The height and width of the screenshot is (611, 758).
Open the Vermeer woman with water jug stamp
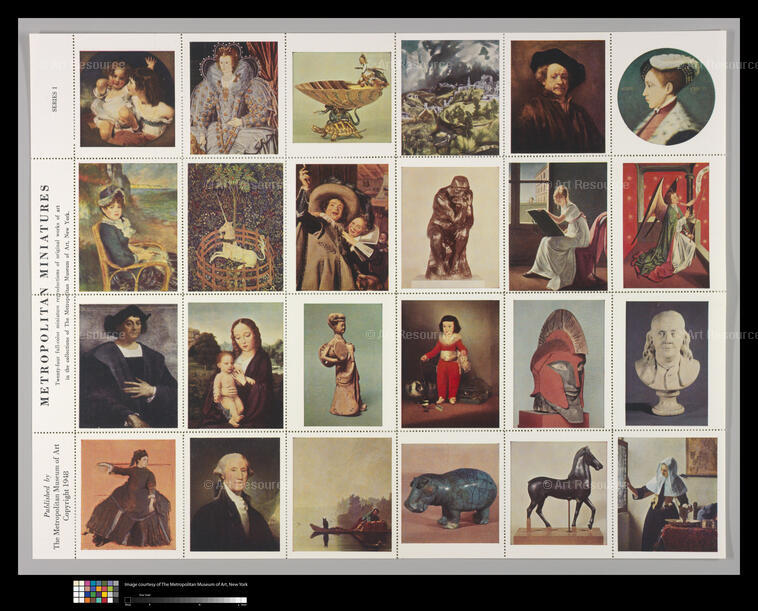click(668, 495)
